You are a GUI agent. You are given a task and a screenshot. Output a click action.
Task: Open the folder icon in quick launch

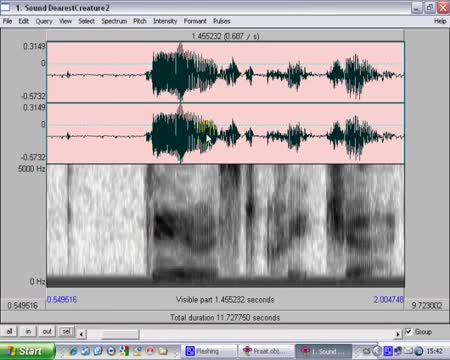[x=163, y=351]
